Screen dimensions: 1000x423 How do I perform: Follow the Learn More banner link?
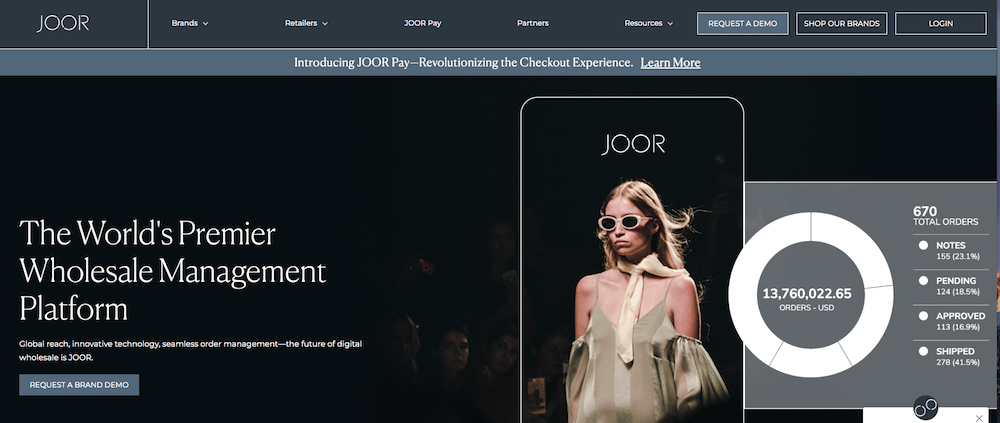pos(670,63)
